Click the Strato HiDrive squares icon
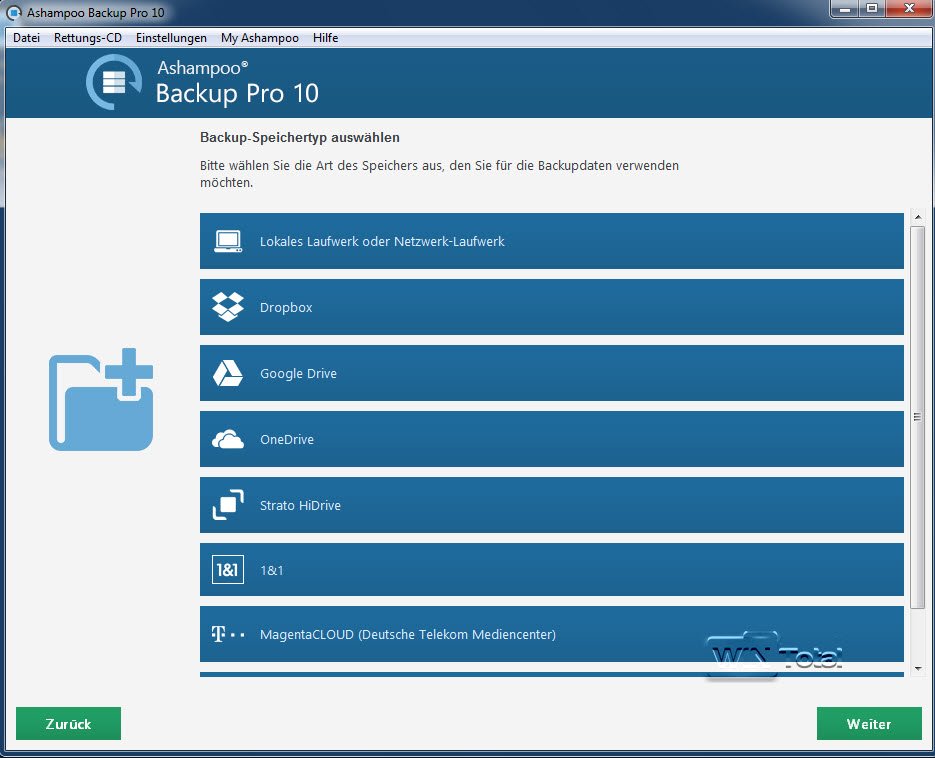This screenshot has width=935, height=758. coord(228,505)
